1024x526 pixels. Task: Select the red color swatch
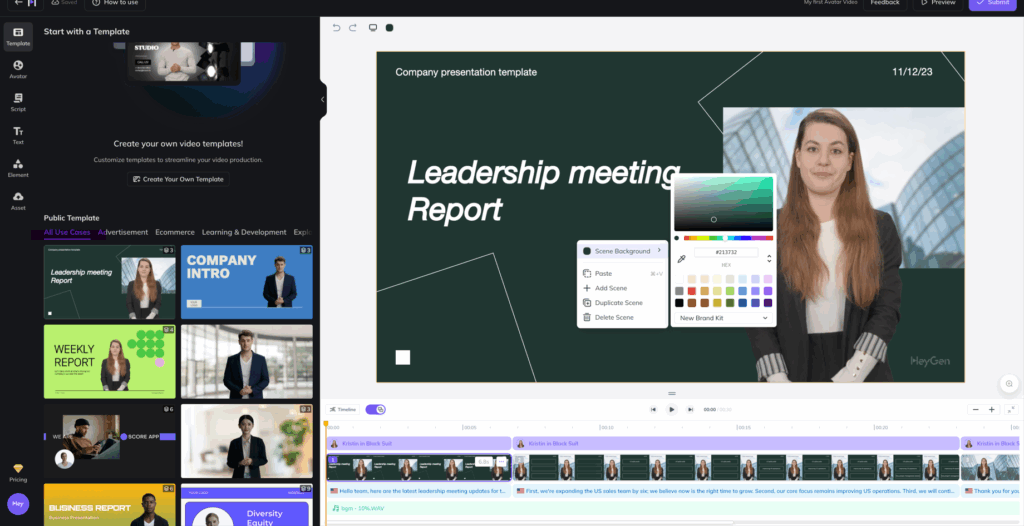point(692,291)
